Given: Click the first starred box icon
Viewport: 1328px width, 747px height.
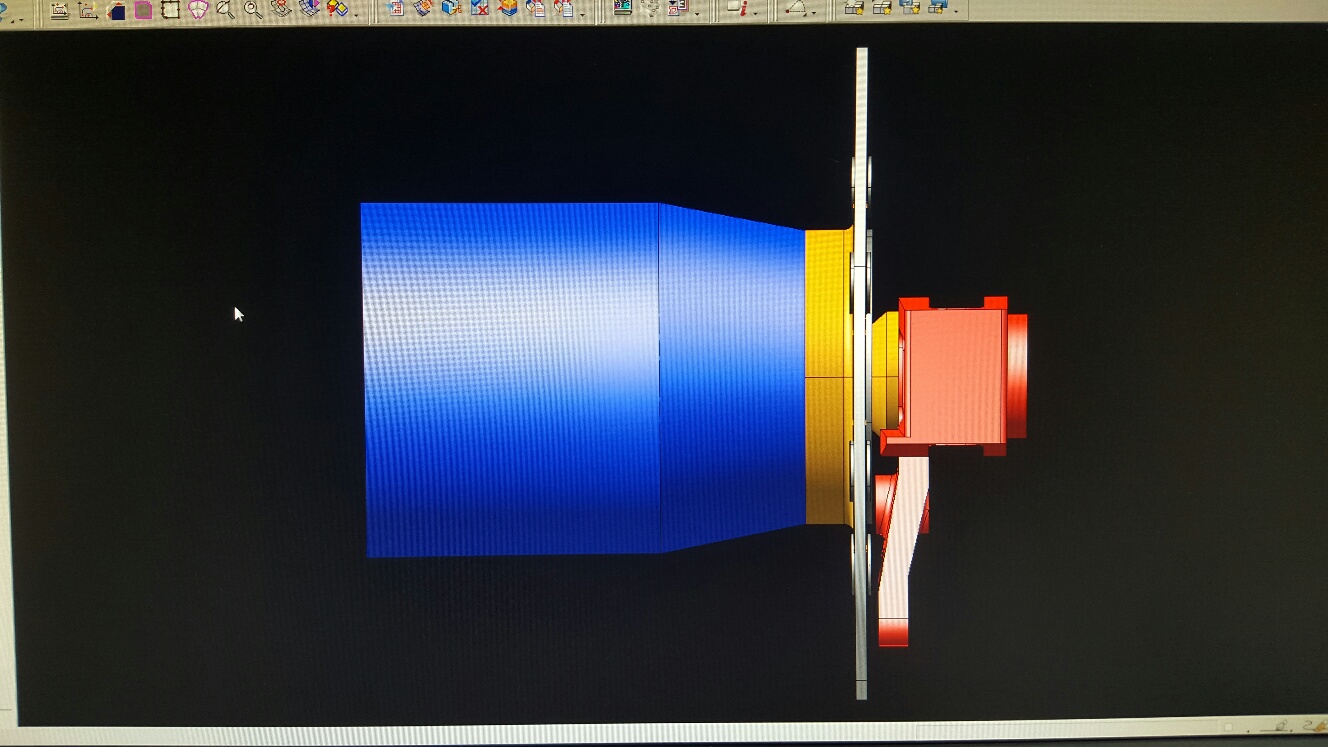Looking at the screenshot, I should pyautogui.click(x=854, y=8).
